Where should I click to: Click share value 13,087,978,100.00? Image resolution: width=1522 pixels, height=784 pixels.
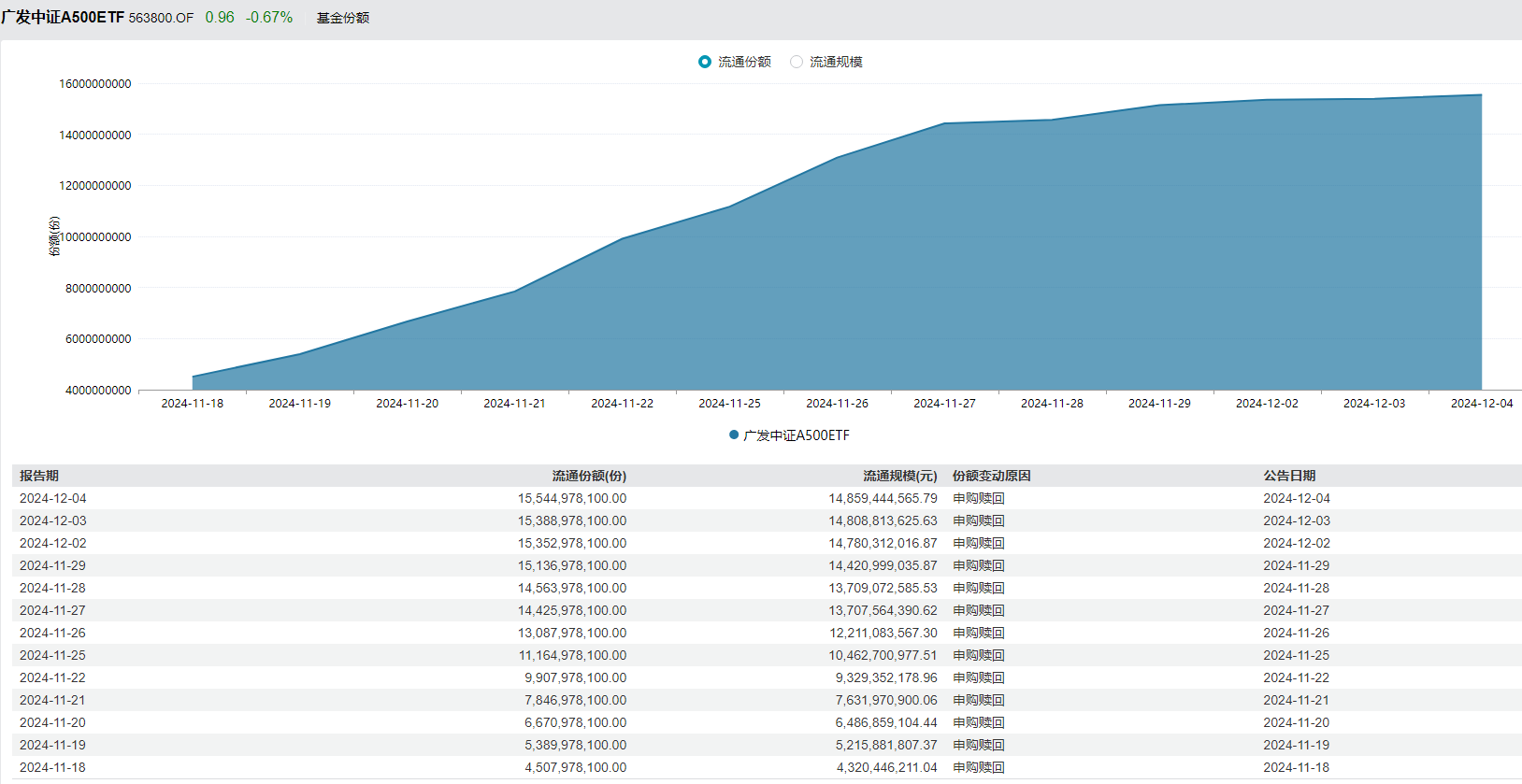click(x=572, y=633)
